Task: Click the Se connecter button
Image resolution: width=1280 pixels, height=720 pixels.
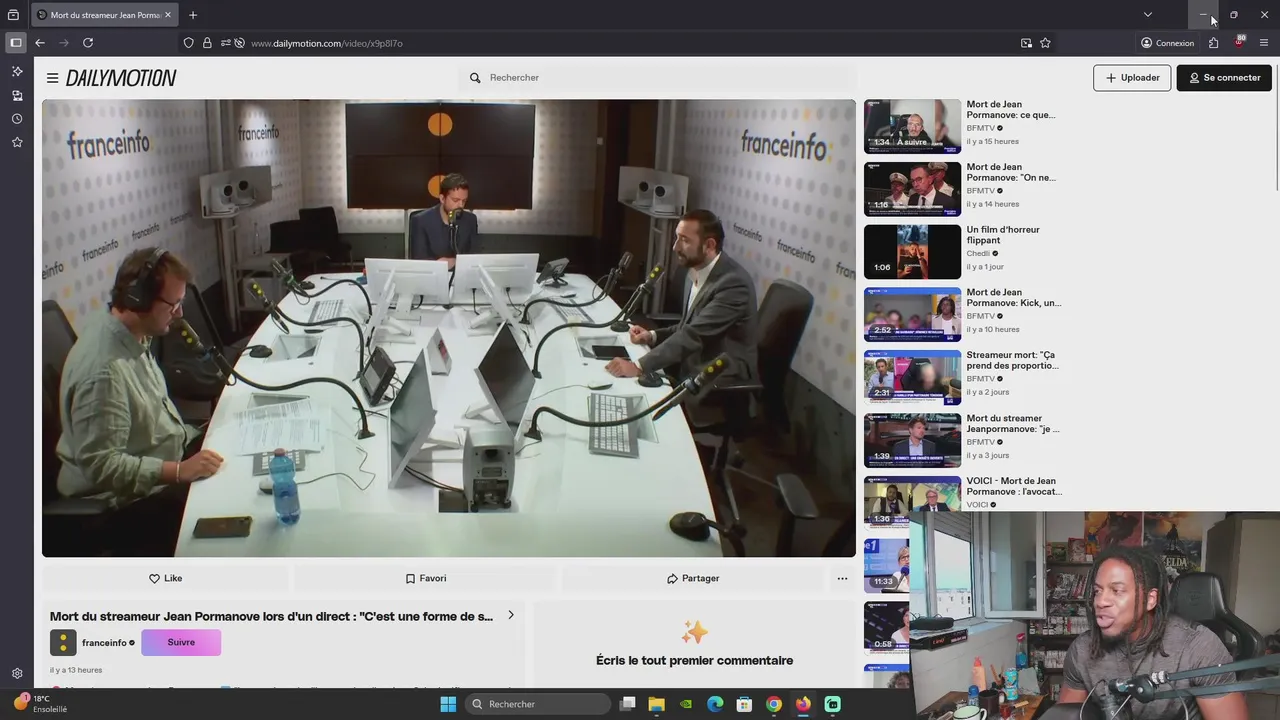Action: [x=1224, y=78]
